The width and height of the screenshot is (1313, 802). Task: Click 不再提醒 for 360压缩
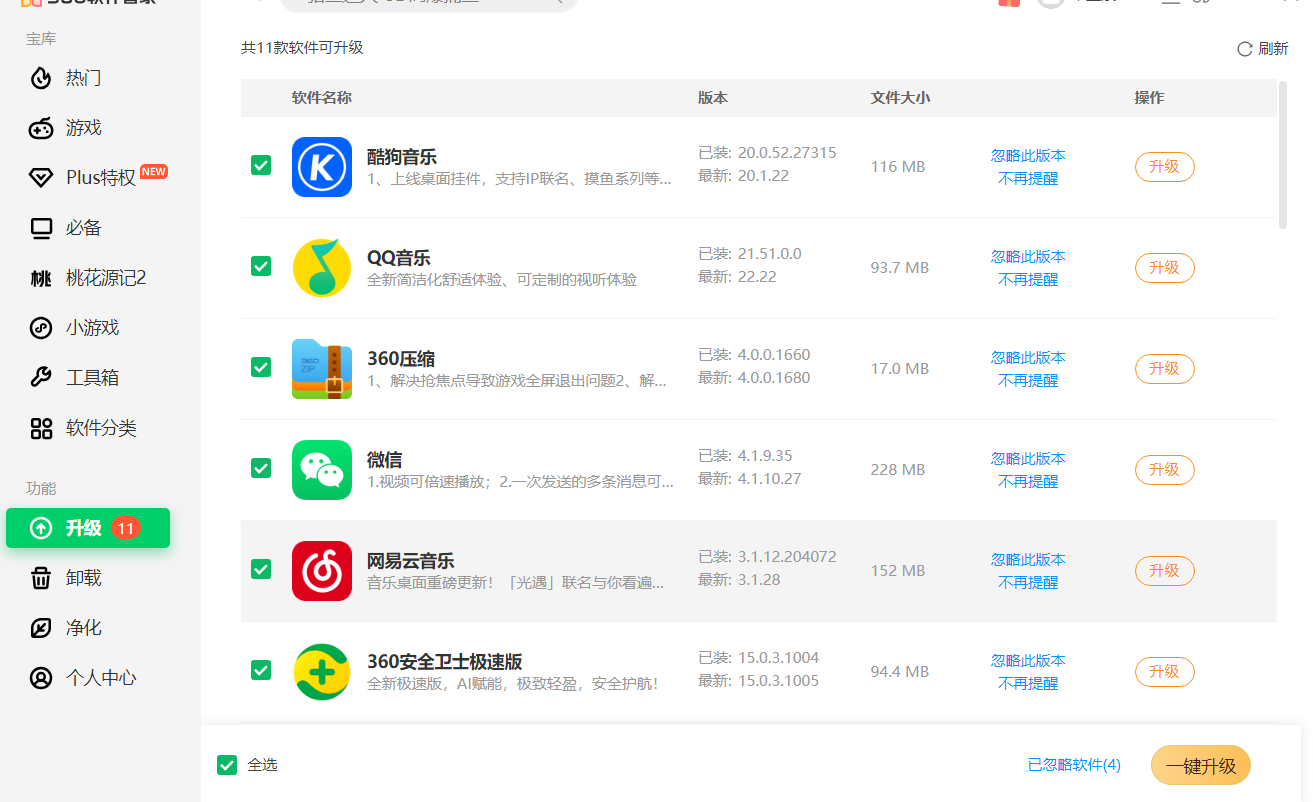[x=1028, y=381]
